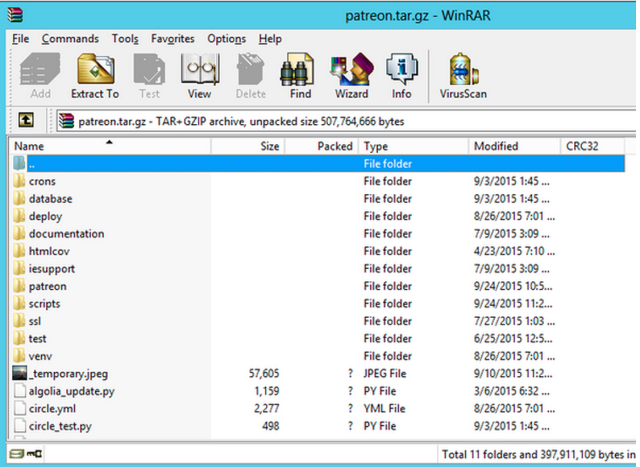This screenshot has height=467, width=640.
Task: Click the 4/23/2015 7:10 modified date
Action: tap(514, 251)
